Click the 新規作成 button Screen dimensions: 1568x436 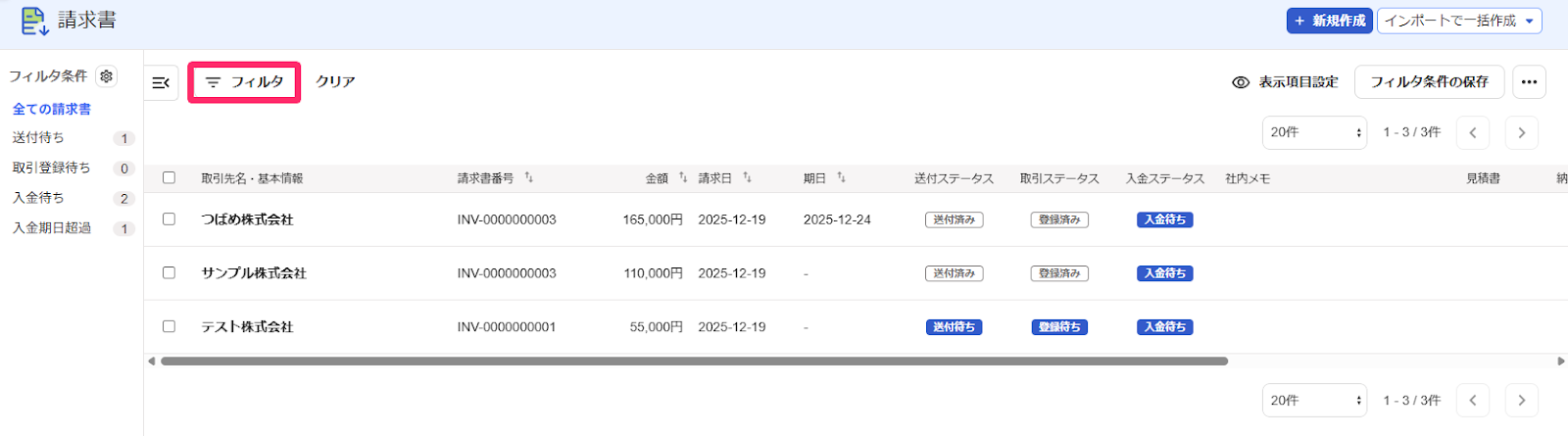1330,21
